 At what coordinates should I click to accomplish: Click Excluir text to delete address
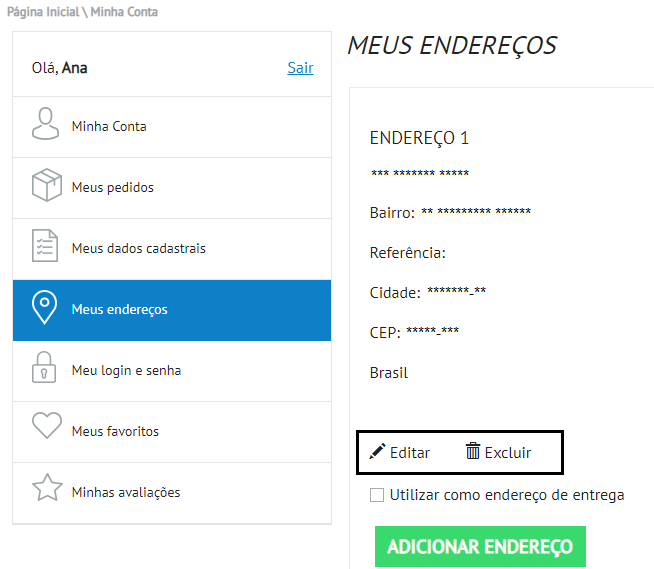pos(508,453)
